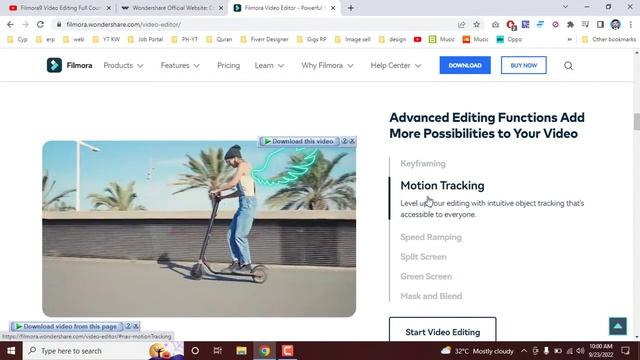The width and height of the screenshot is (640, 360).
Task: Select the Green Screen feature
Action: [x=426, y=276]
